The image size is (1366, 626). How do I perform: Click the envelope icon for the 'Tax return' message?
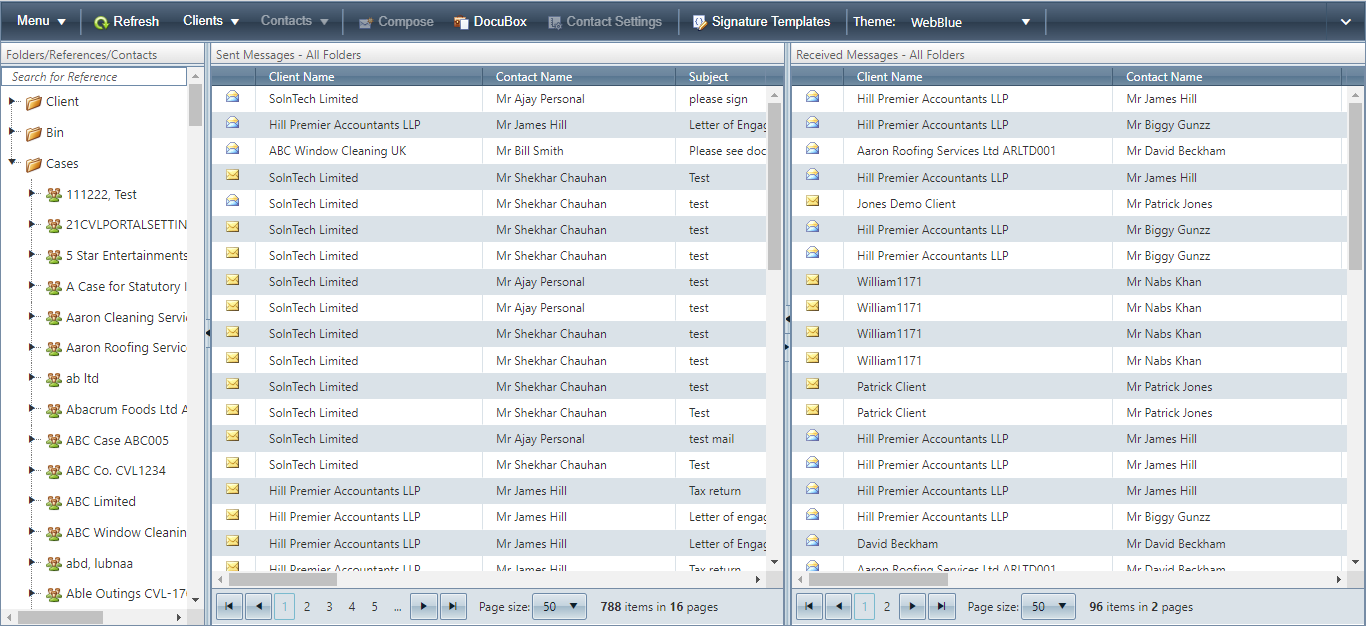pos(233,490)
